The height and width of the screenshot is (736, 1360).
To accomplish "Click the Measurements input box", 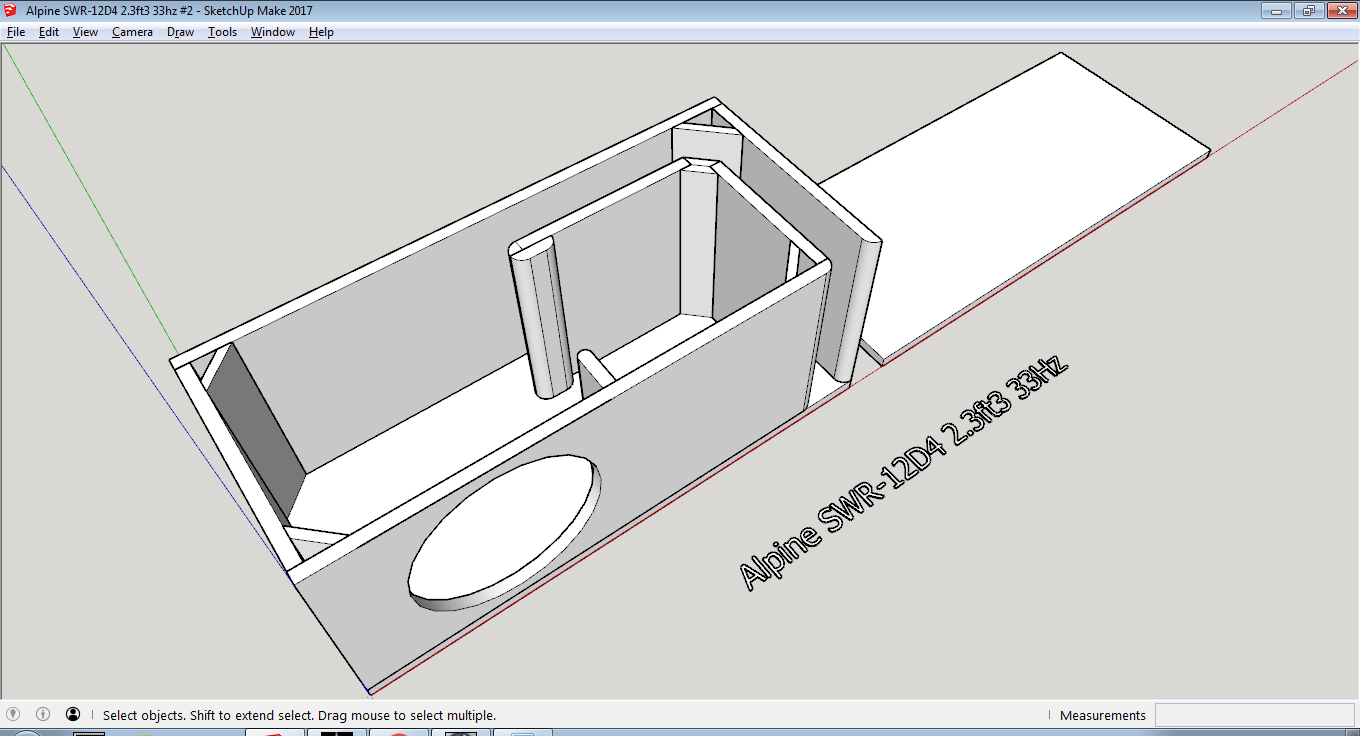I will (x=1255, y=715).
